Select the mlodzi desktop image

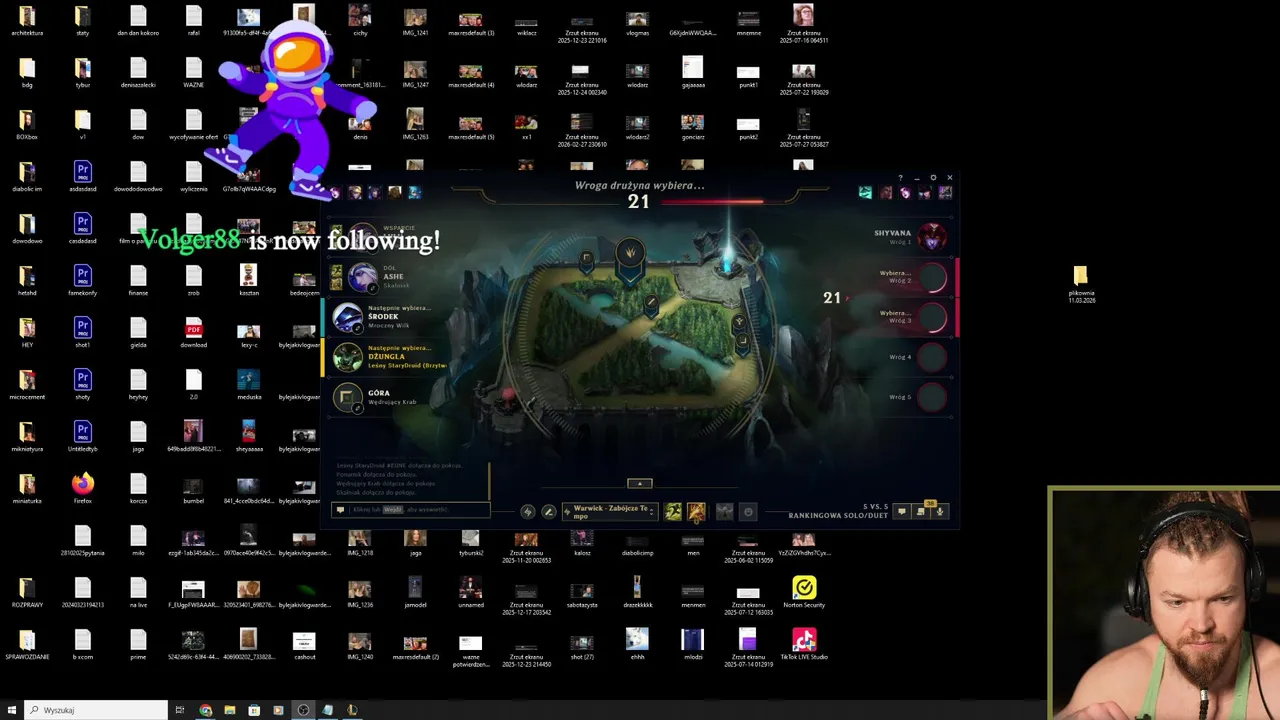pyautogui.click(x=693, y=644)
